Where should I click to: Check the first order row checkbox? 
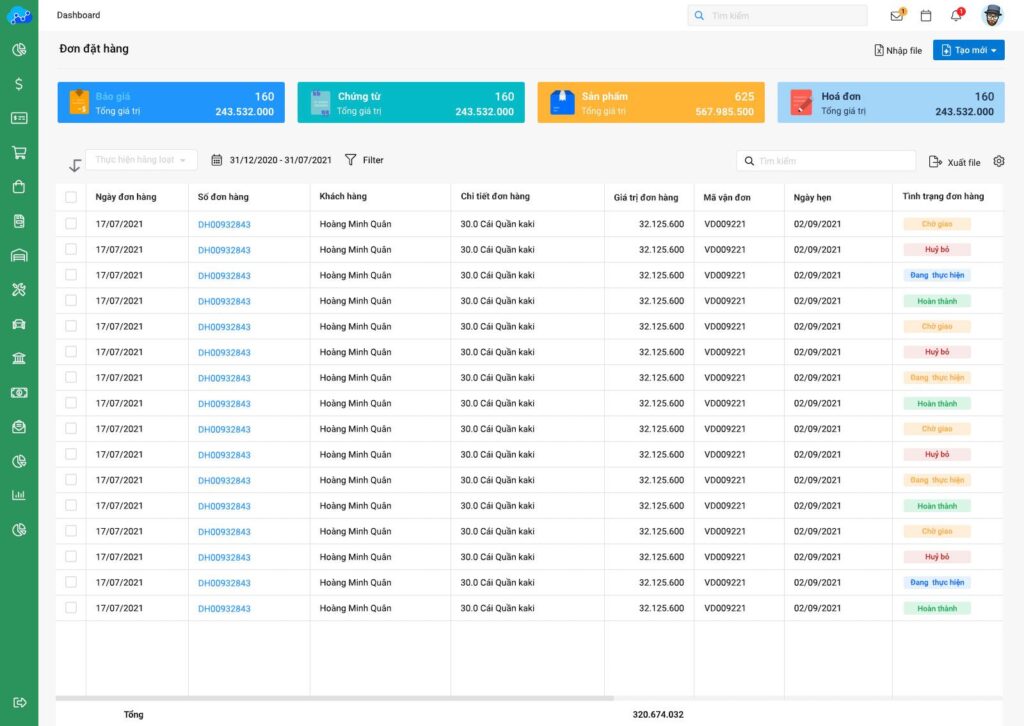coord(71,224)
